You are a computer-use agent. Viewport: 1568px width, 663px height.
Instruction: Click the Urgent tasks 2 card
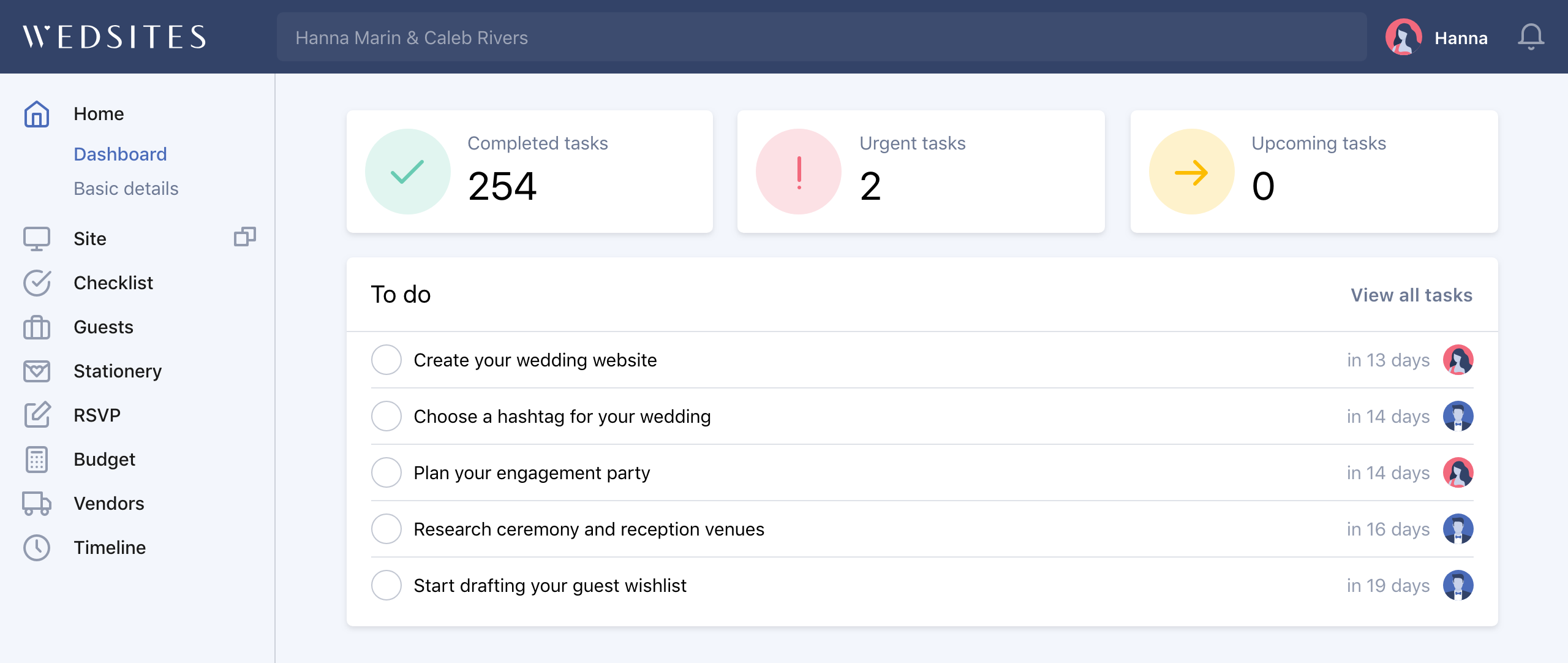pos(921,172)
